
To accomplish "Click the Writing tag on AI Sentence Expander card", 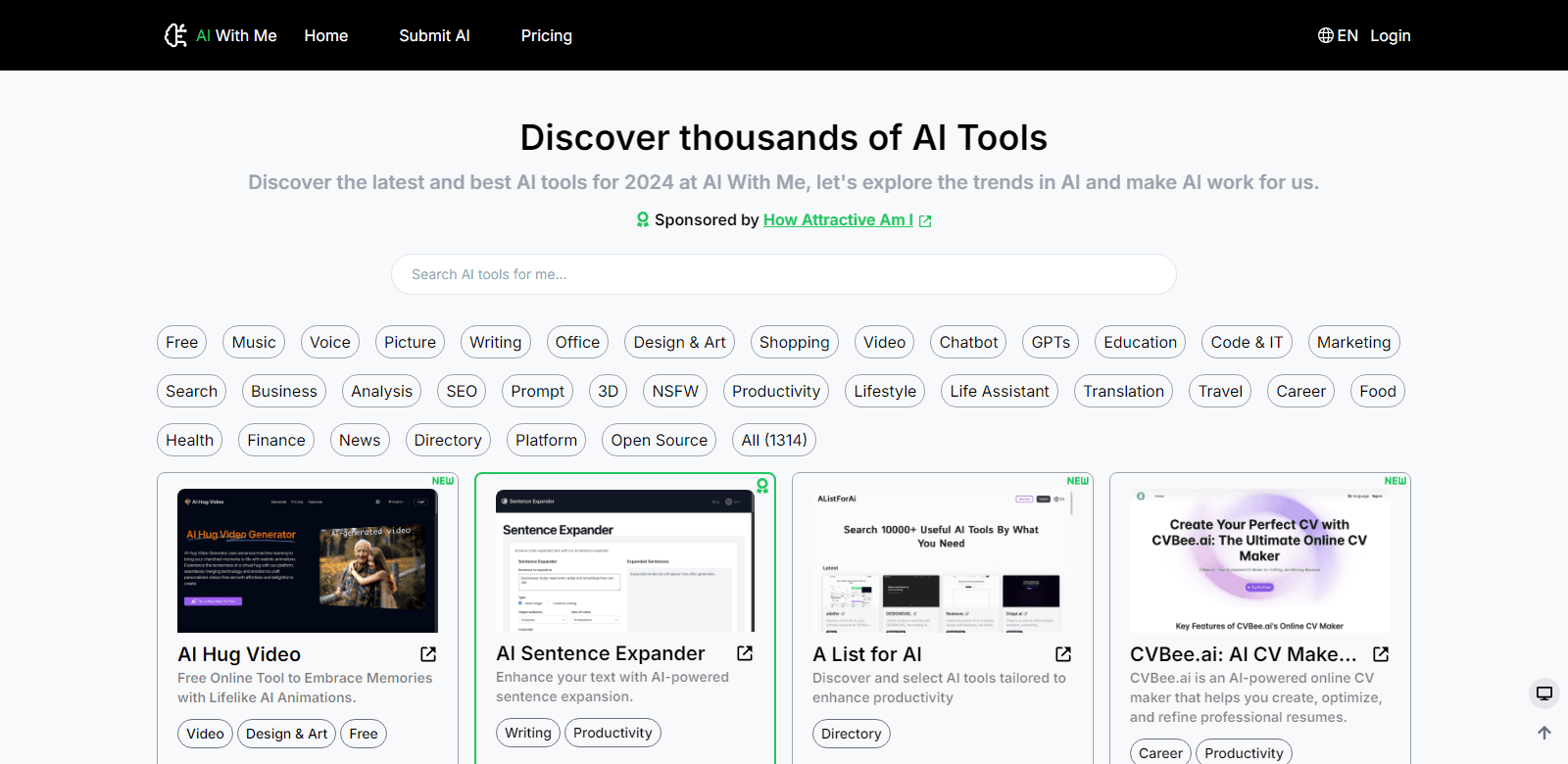I will pyautogui.click(x=528, y=733).
